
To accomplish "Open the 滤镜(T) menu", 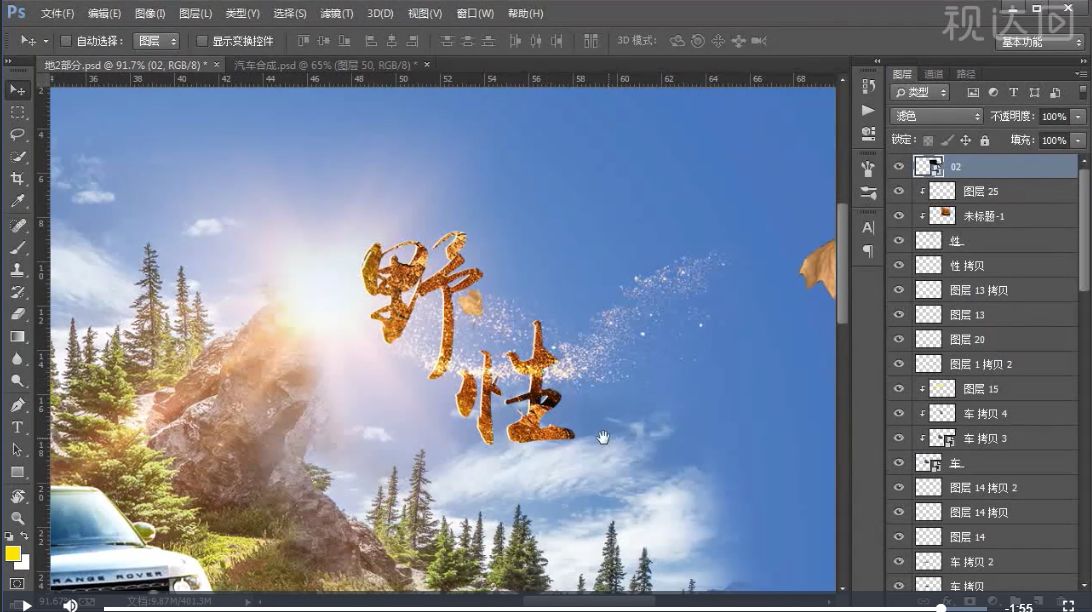I will pyautogui.click(x=336, y=13).
